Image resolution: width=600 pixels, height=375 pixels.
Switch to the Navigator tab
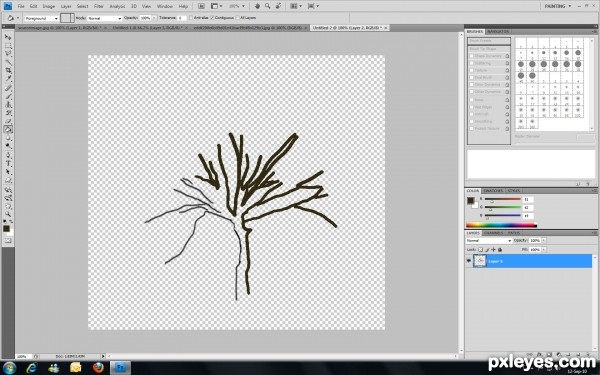[x=498, y=31]
